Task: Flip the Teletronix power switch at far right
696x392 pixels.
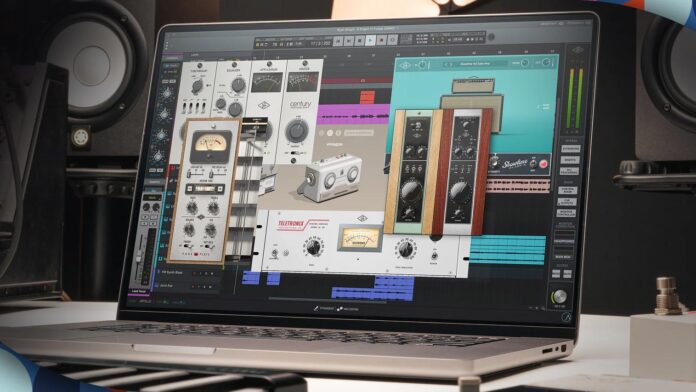Action: [434, 256]
